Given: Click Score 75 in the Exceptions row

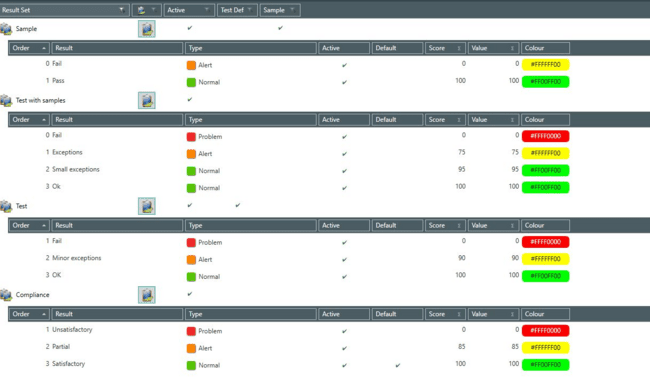Looking at the screenshot, I should click(462, 152).
